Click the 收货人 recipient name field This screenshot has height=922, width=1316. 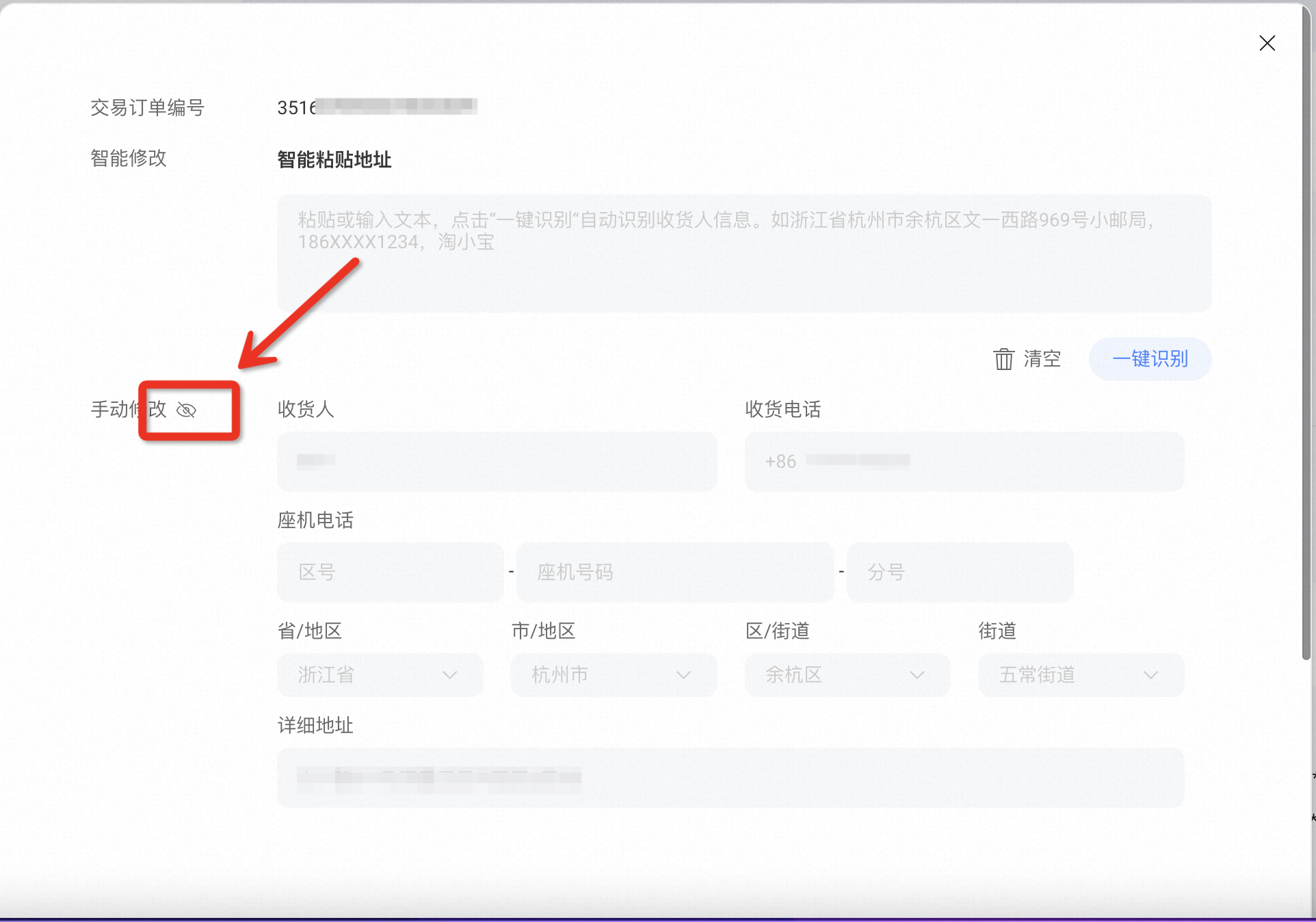(496, 461)
